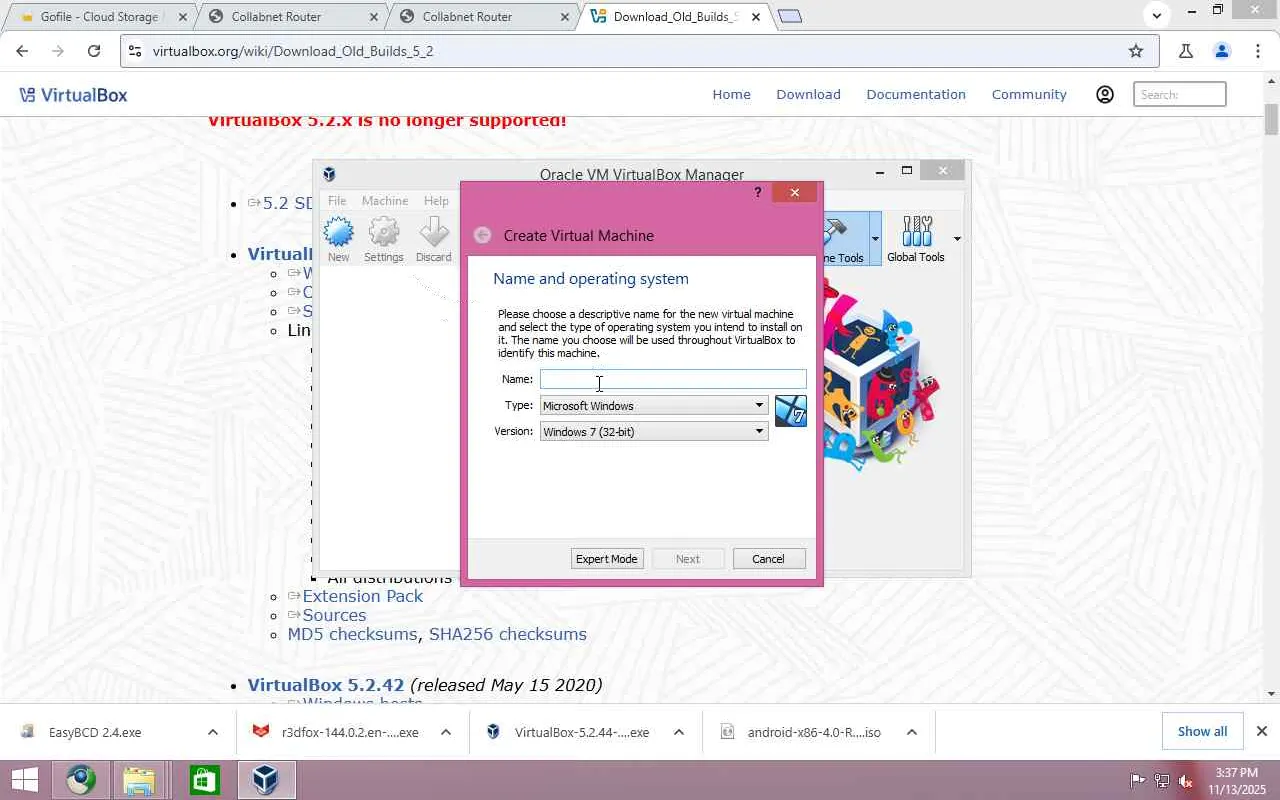1280x800 pixels.
Task: Open the Version dropdown showing Windows 7 (32-bit)
Action: click(654, 431)
